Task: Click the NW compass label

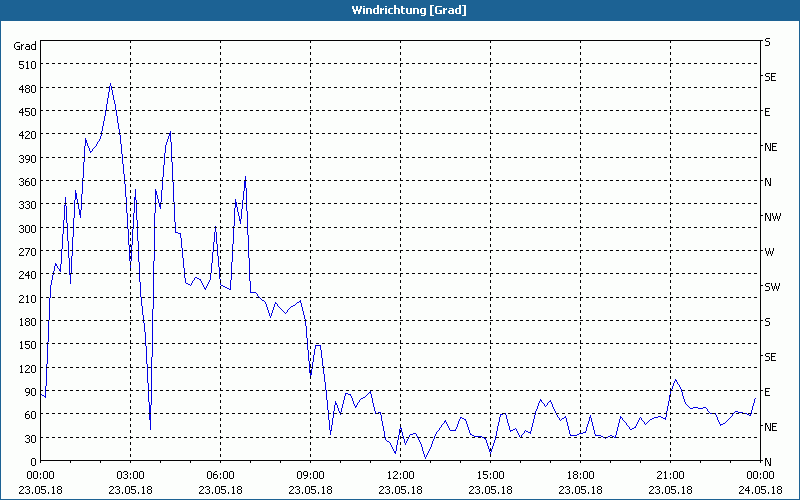Action: pos(772,217)
